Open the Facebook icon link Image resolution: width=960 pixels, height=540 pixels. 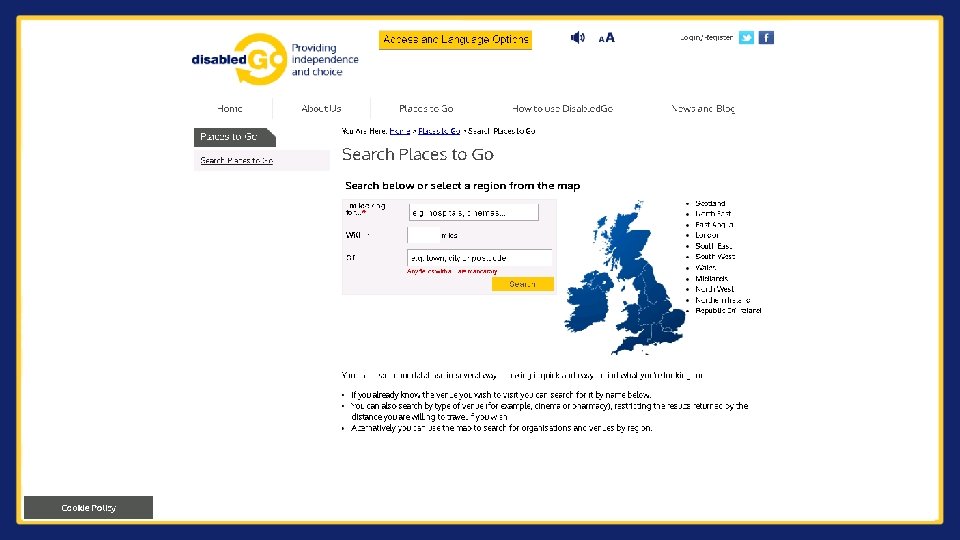coord(766,38)
